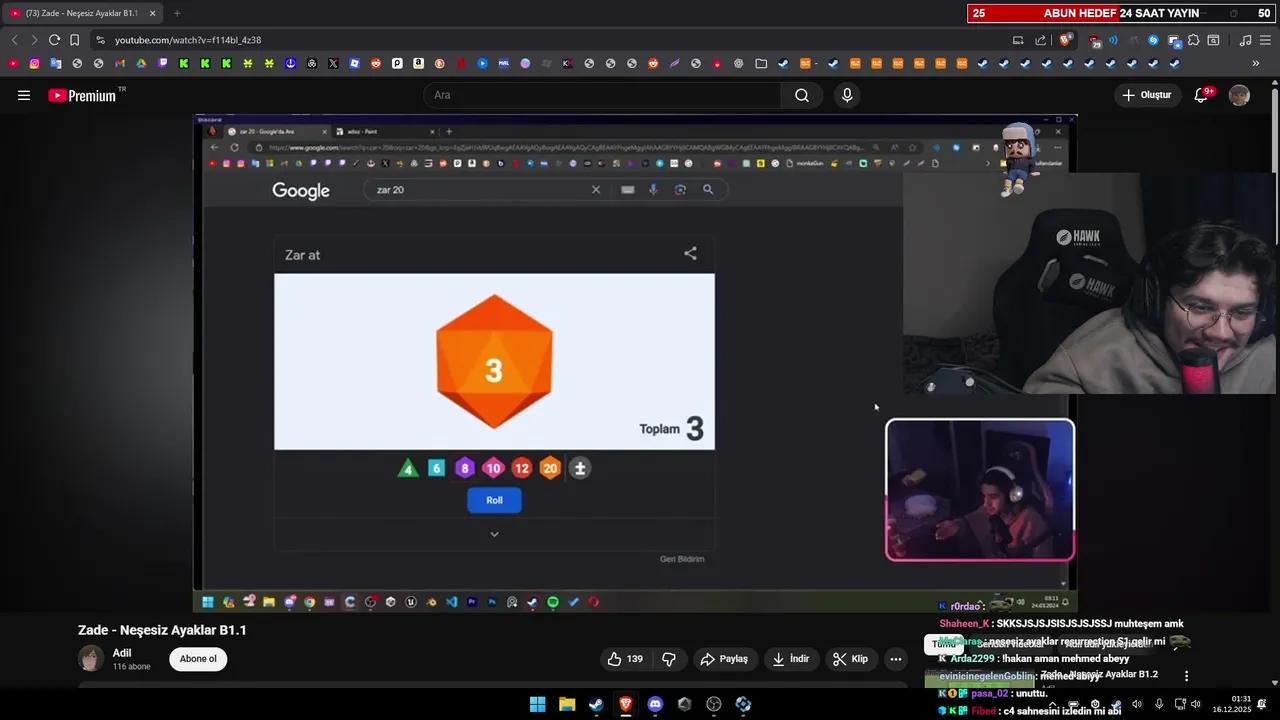This screenshot has height=720, width=1280.
Task: Open the Roblox bookmark
Action: [x=354, y=63]
